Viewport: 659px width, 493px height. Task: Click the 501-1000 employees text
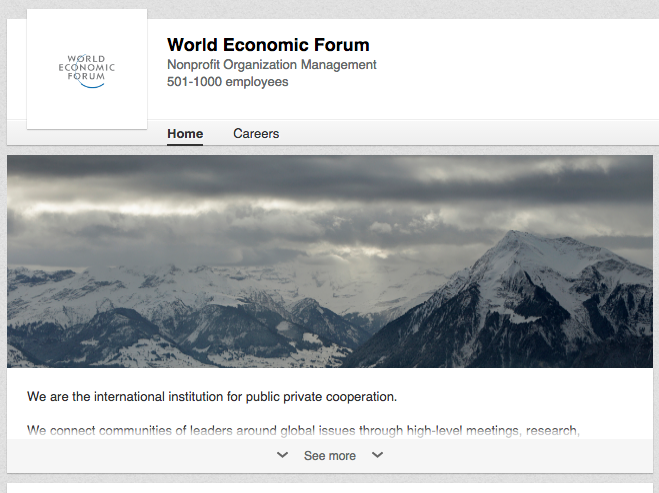click(x=227, y=82)
